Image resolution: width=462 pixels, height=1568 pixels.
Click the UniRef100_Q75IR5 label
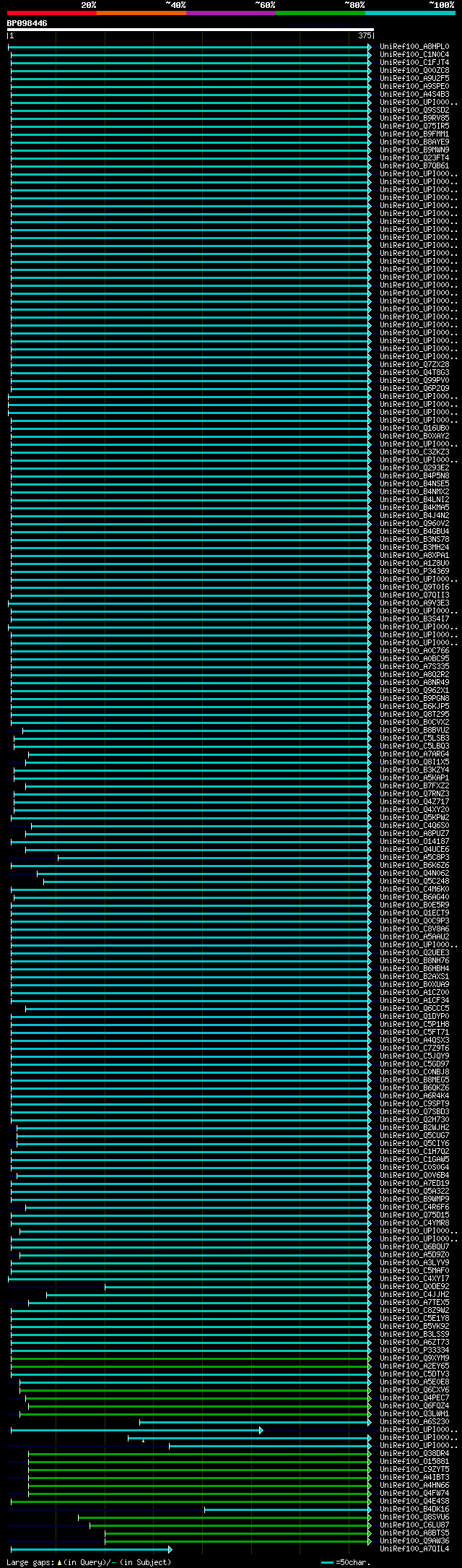coord(414,126)
